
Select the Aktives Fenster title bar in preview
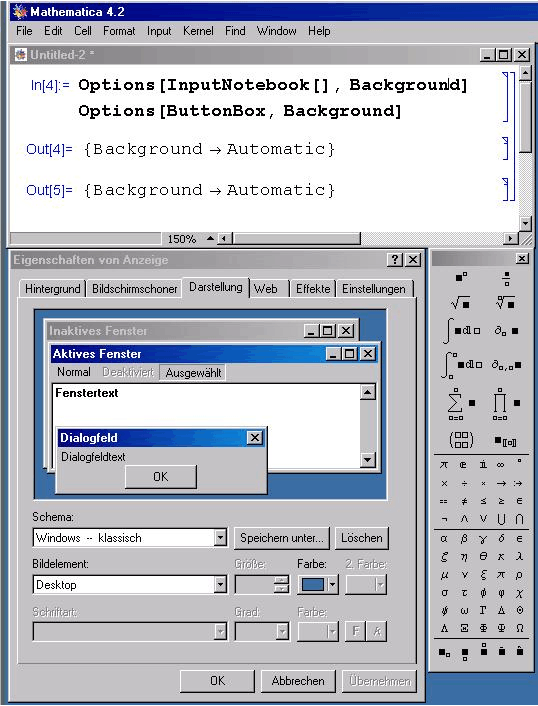(x=214, y=354)
